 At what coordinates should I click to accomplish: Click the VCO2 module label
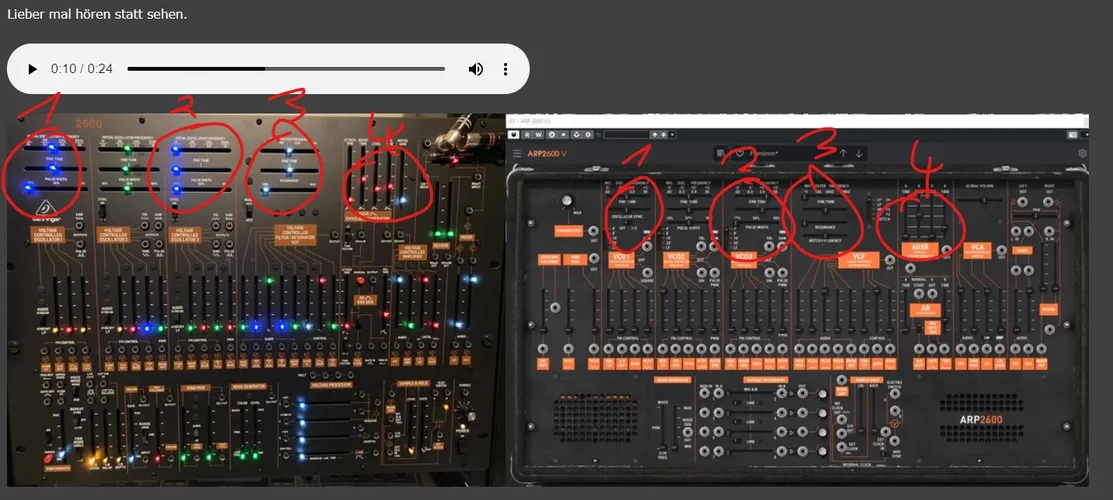[676, 260]
